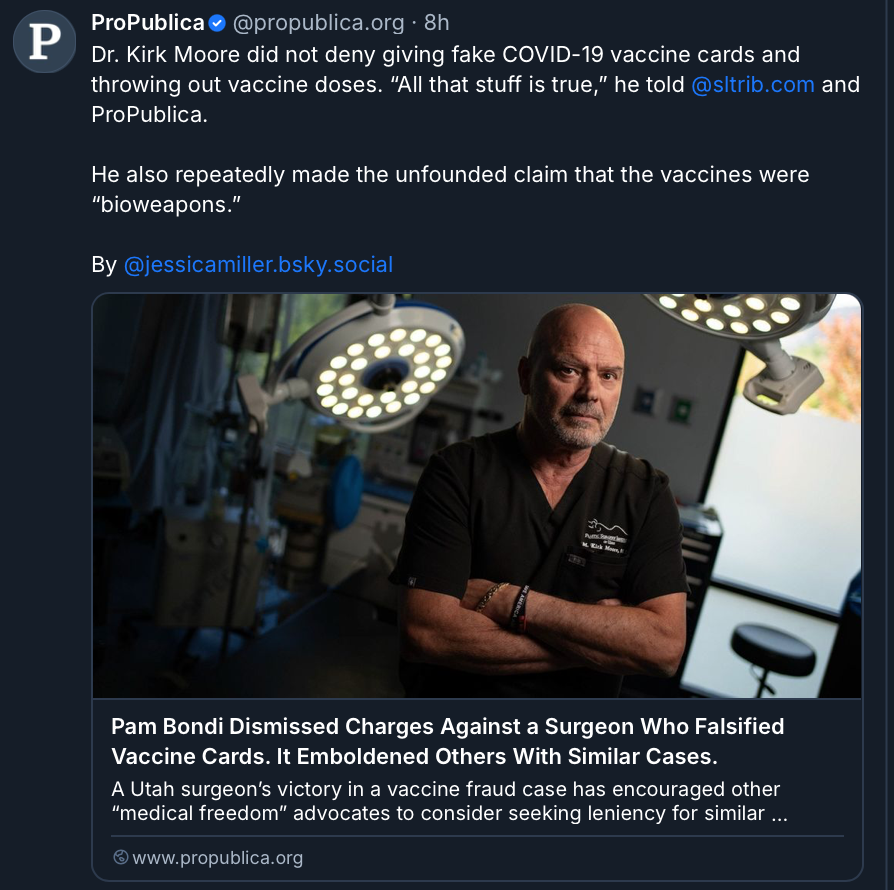894x890 pixels.
Task: Click the "He also repeatedly made" paragraph
Action: (x=450, y=175)
